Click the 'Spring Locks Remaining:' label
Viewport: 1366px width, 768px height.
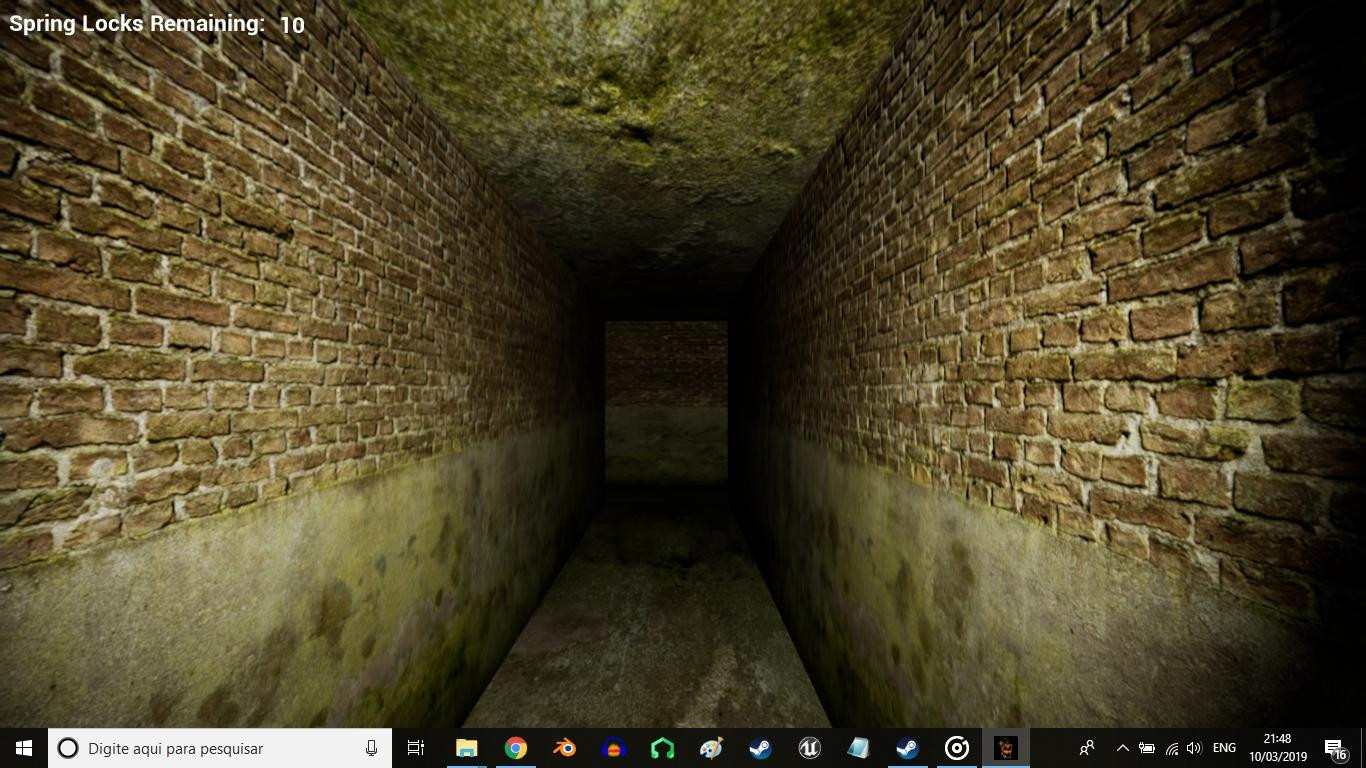[x=137, y=24]
